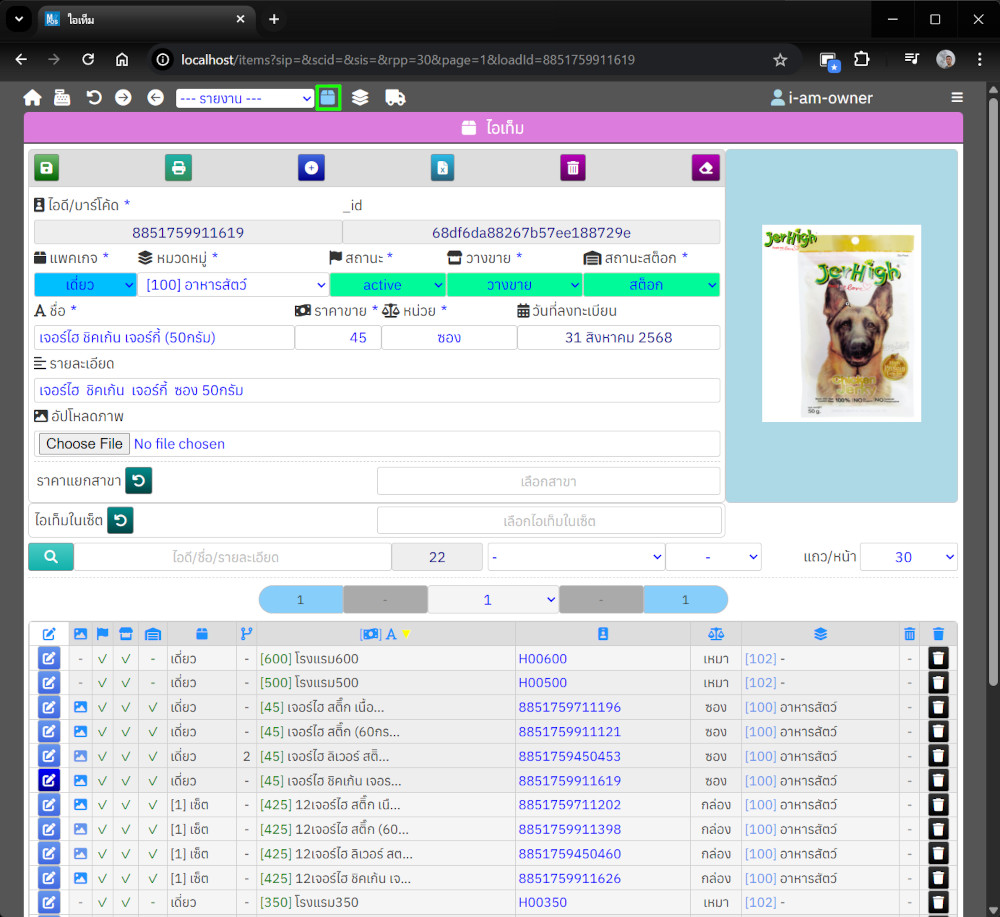The image size is (1000, 917).
Task: Click the Choose File upload button
Action: click(x=84, y=444)
